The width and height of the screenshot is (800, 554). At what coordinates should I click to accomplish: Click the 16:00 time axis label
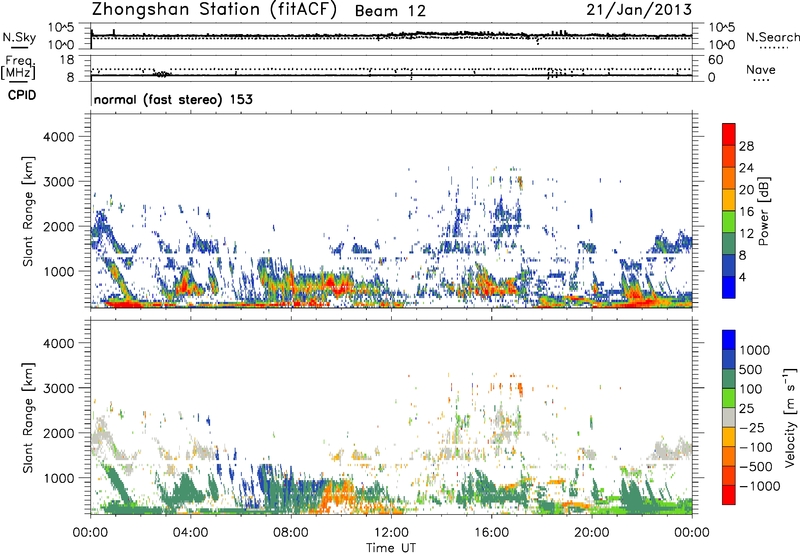pos(491,533)
